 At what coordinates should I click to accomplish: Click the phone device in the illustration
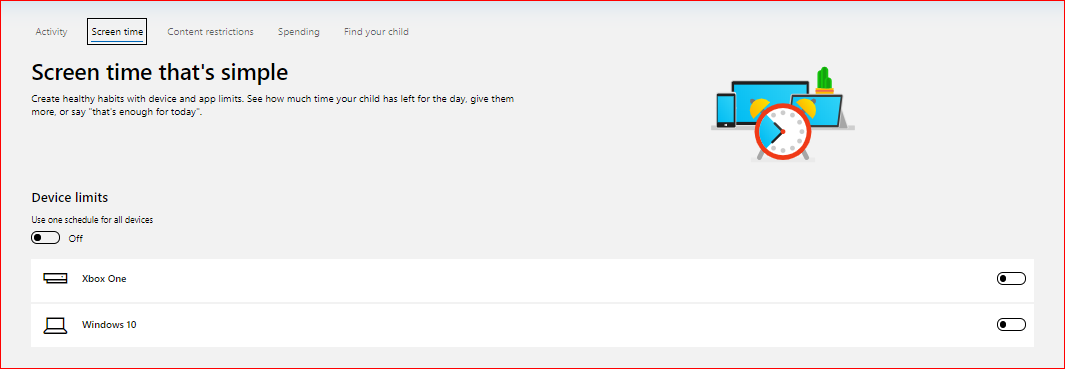click(726, 111)
